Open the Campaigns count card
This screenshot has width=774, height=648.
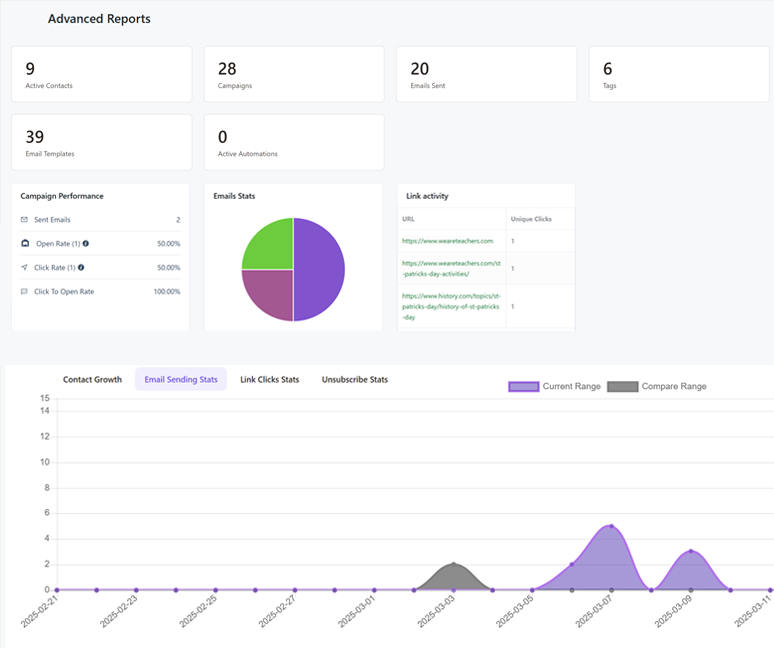(x=294, y=74)
